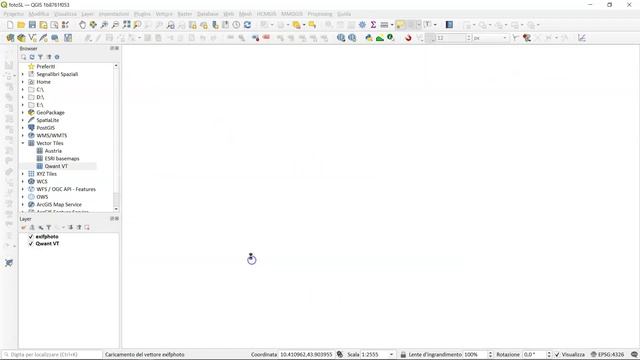Open a project with the yellow folder icon
Image resolution: width=640 pixels, height=360 pixels.
(x=21, y=25)
